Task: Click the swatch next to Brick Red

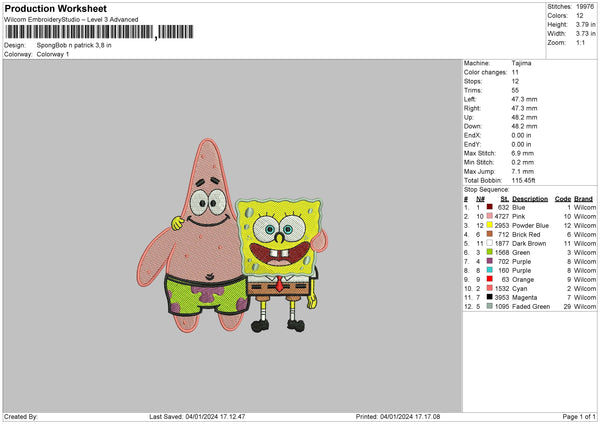Action: (489, 234)
